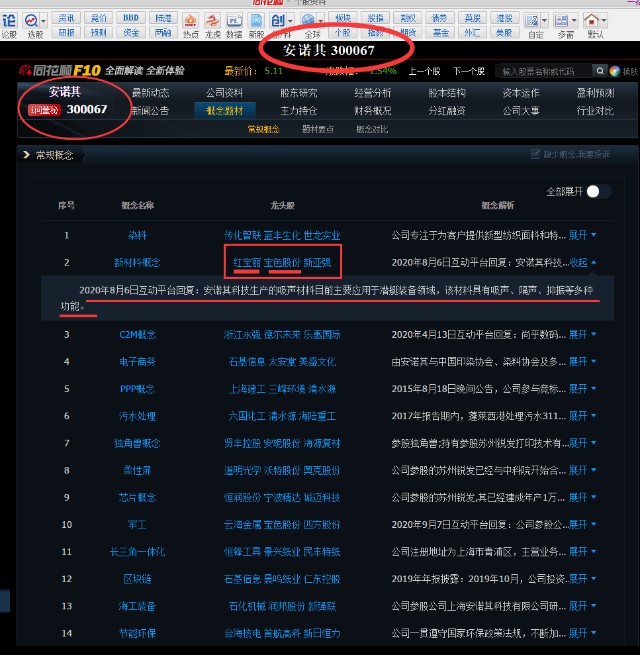The image size is (640, 655).
Task: Switch to the 题材要点 sub-tab
Action: [x=318, y=129]
